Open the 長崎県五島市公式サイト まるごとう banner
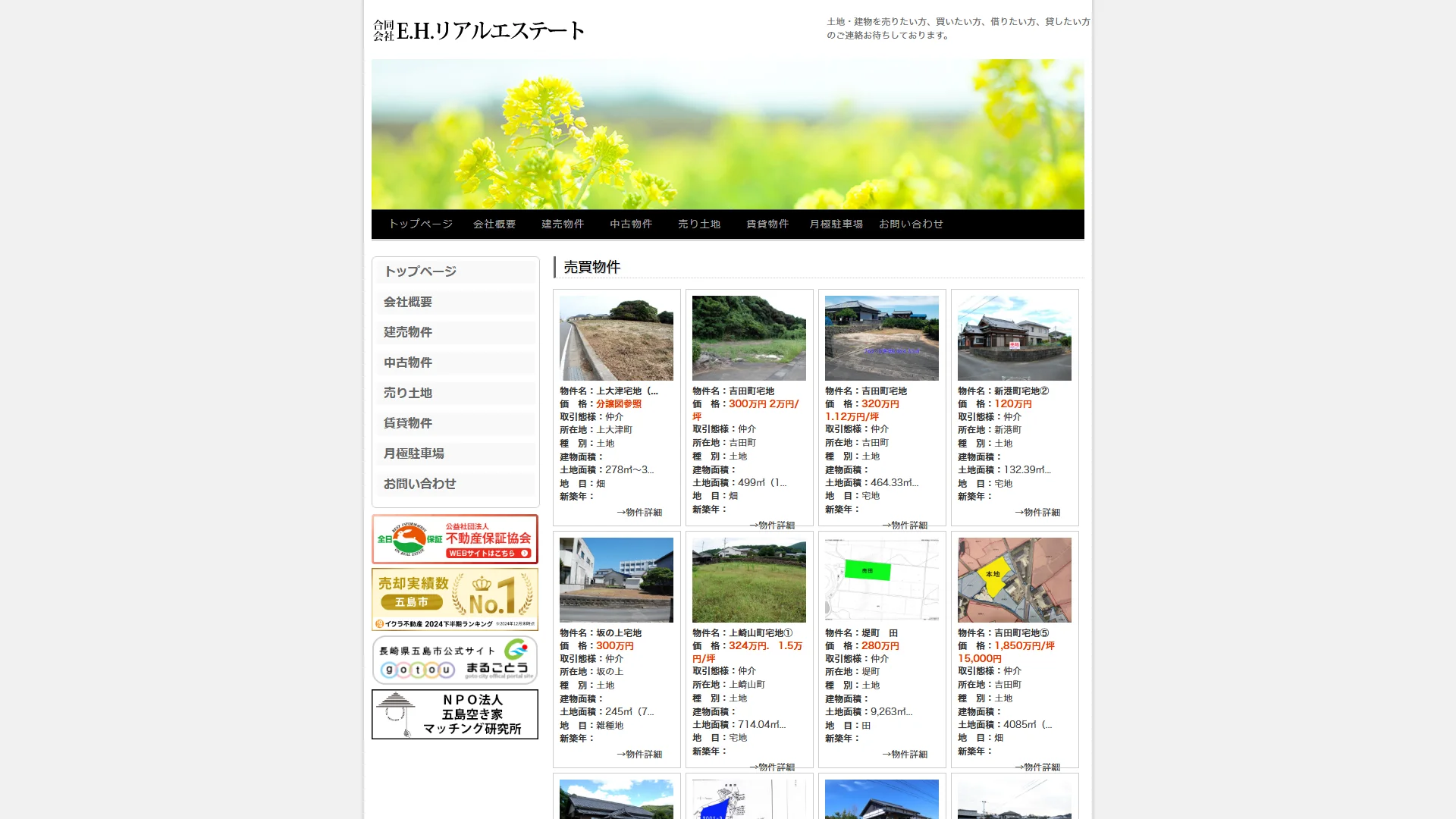The image size is (1456, 819). [x=455, y=660]
